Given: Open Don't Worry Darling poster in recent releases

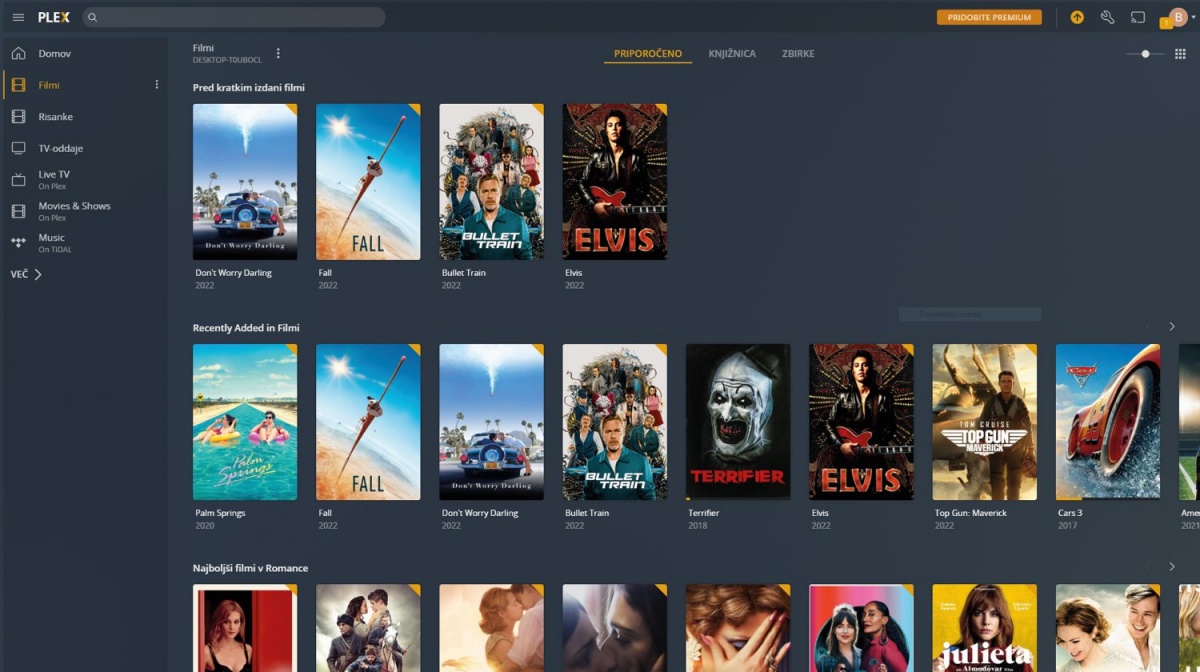Looking at the screenshot, I should tap(245, 182).
